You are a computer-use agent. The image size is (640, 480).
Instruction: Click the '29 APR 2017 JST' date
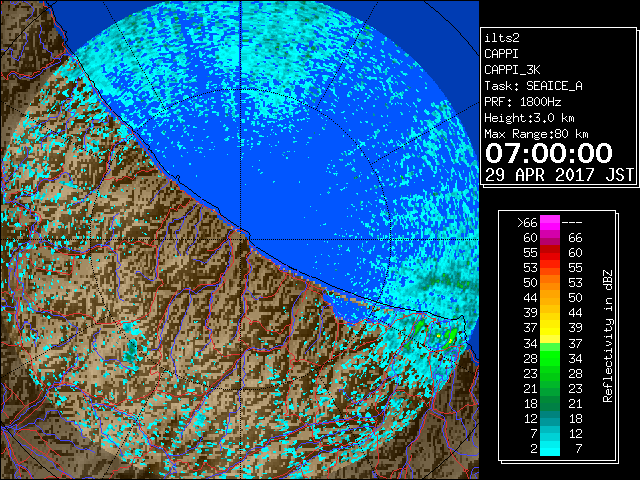(560, 175)
